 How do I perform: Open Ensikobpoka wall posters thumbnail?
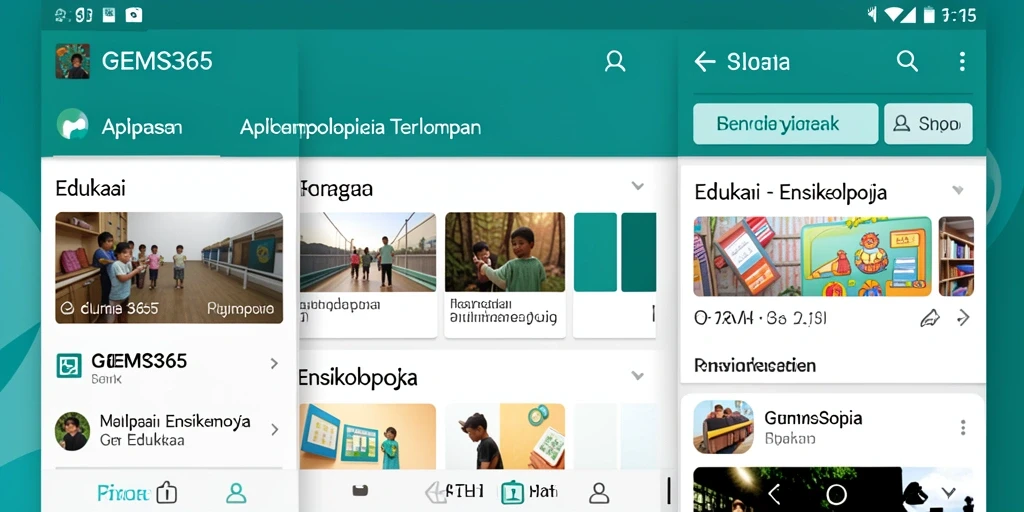(368, 436)
